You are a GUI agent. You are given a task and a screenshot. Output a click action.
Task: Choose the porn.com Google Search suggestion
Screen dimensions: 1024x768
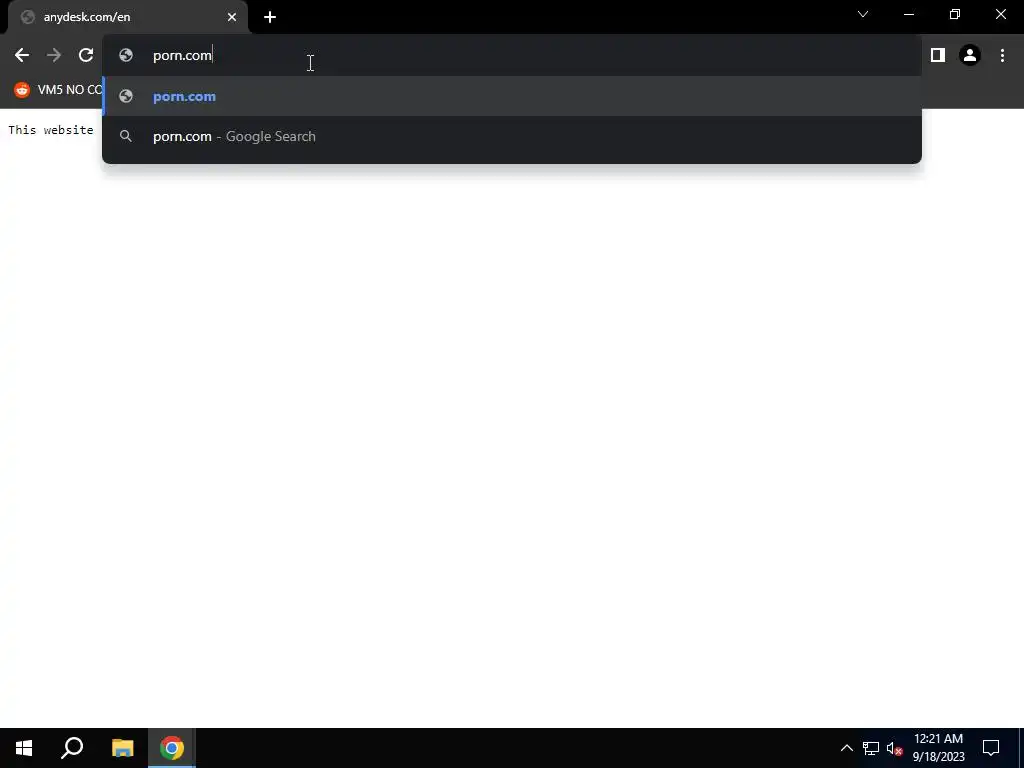tap(512, 136)
